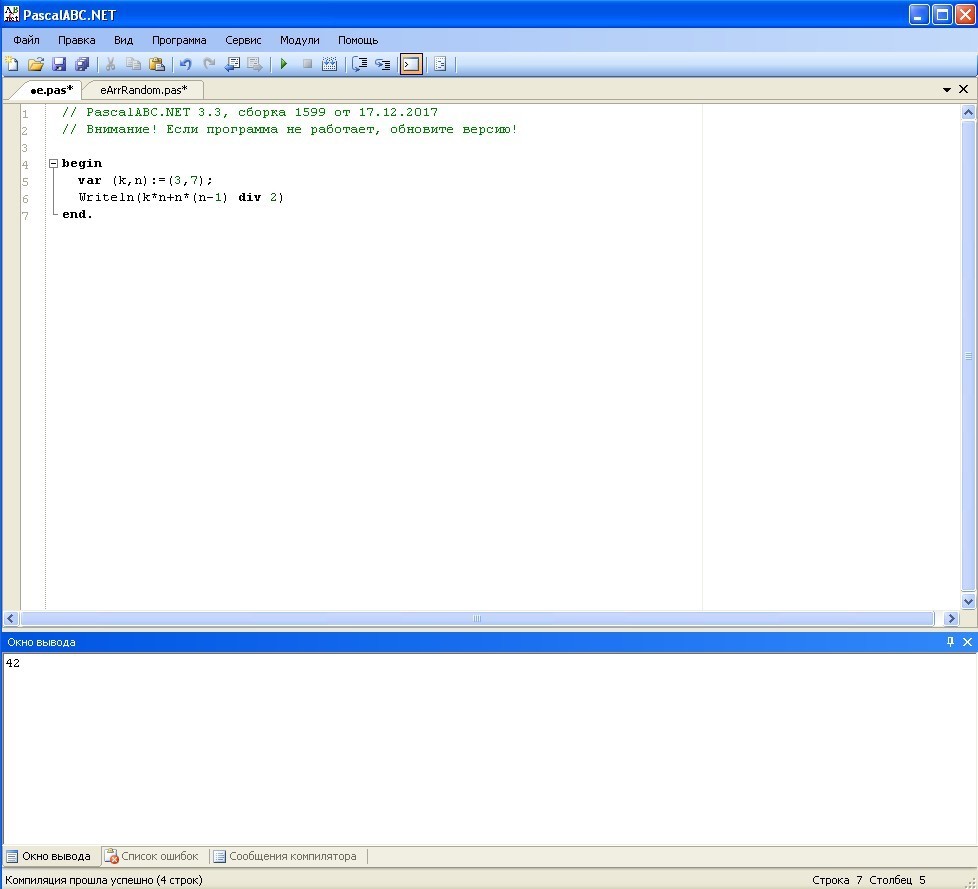Undo the last edit
The image size is (978, 889).
pyautogui.click(x=185, y=64)
